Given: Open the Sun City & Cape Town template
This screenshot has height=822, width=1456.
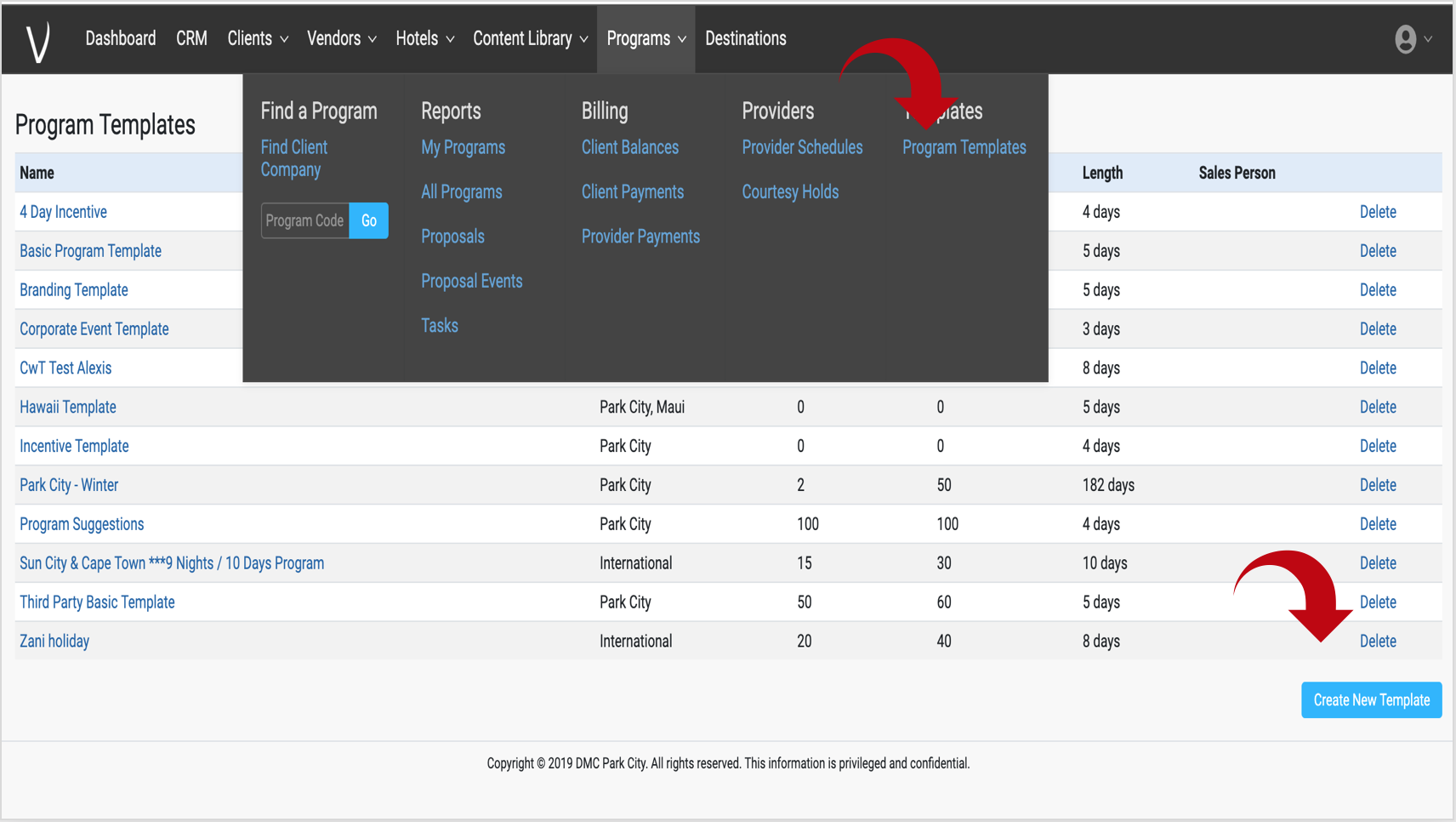Looking at the screenshot, I should click(x=172, y=563).
